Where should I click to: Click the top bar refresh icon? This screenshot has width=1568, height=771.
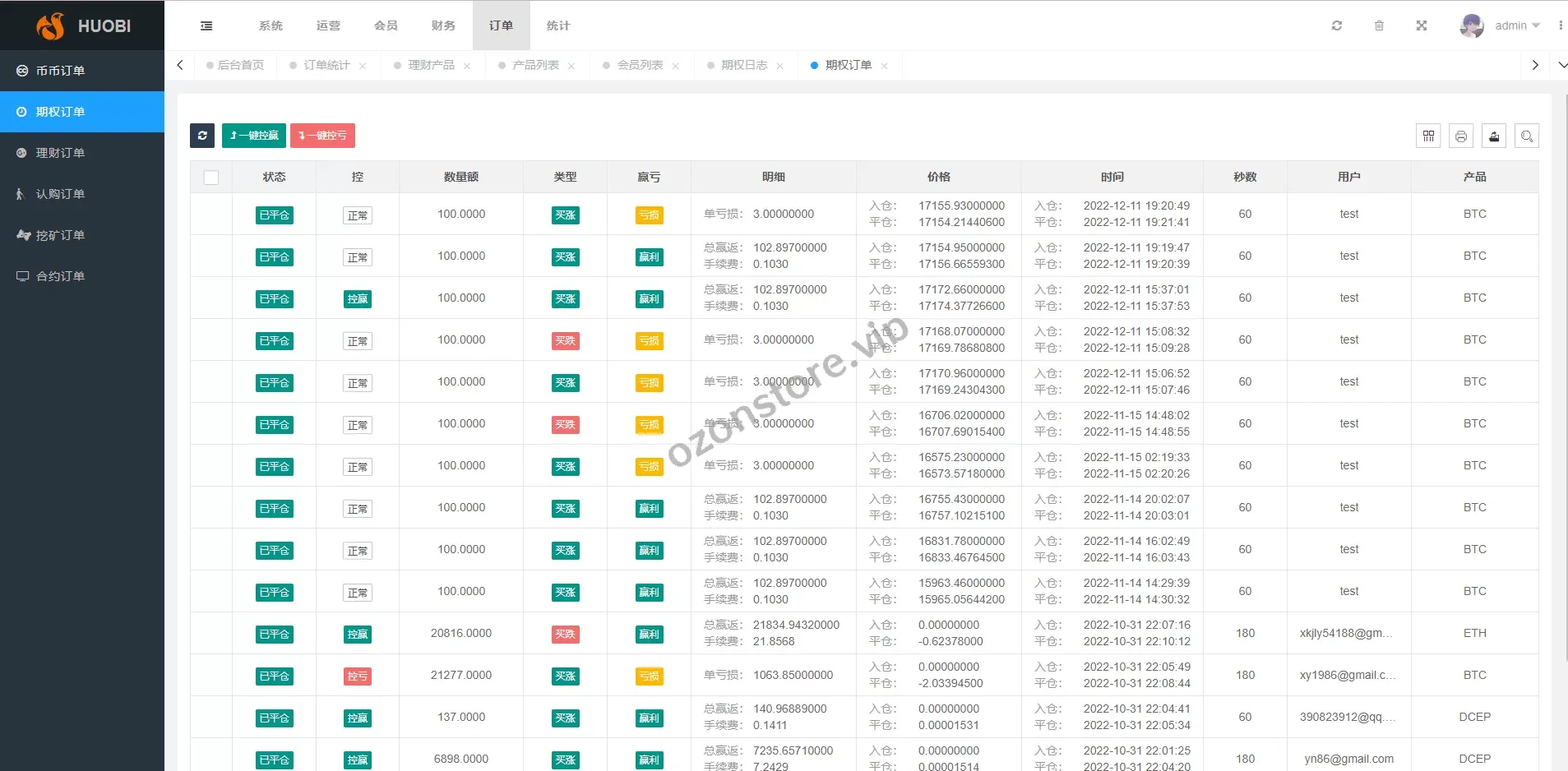[x=1337, y=26]
